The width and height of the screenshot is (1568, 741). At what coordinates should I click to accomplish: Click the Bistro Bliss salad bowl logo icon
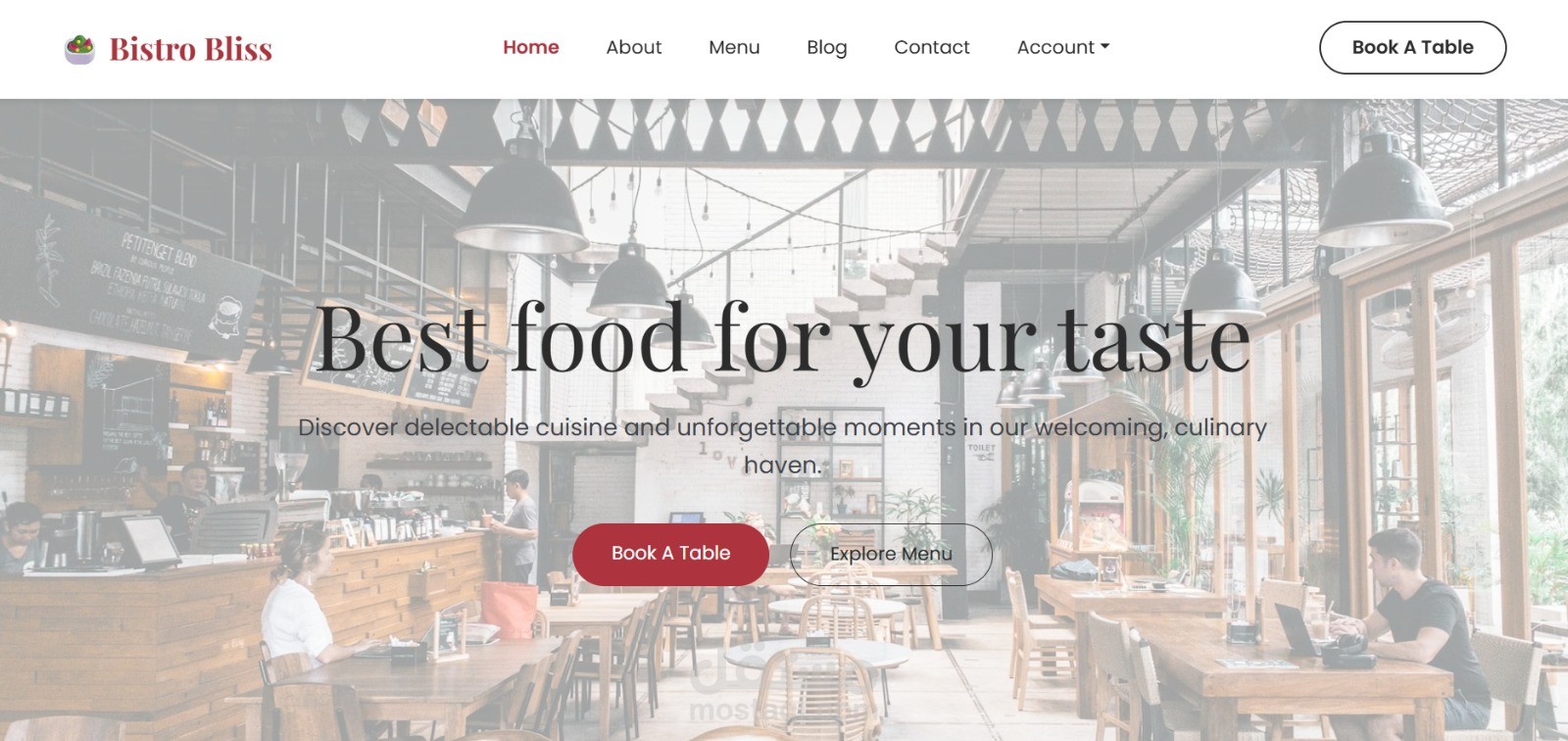(x=79, y=48)
